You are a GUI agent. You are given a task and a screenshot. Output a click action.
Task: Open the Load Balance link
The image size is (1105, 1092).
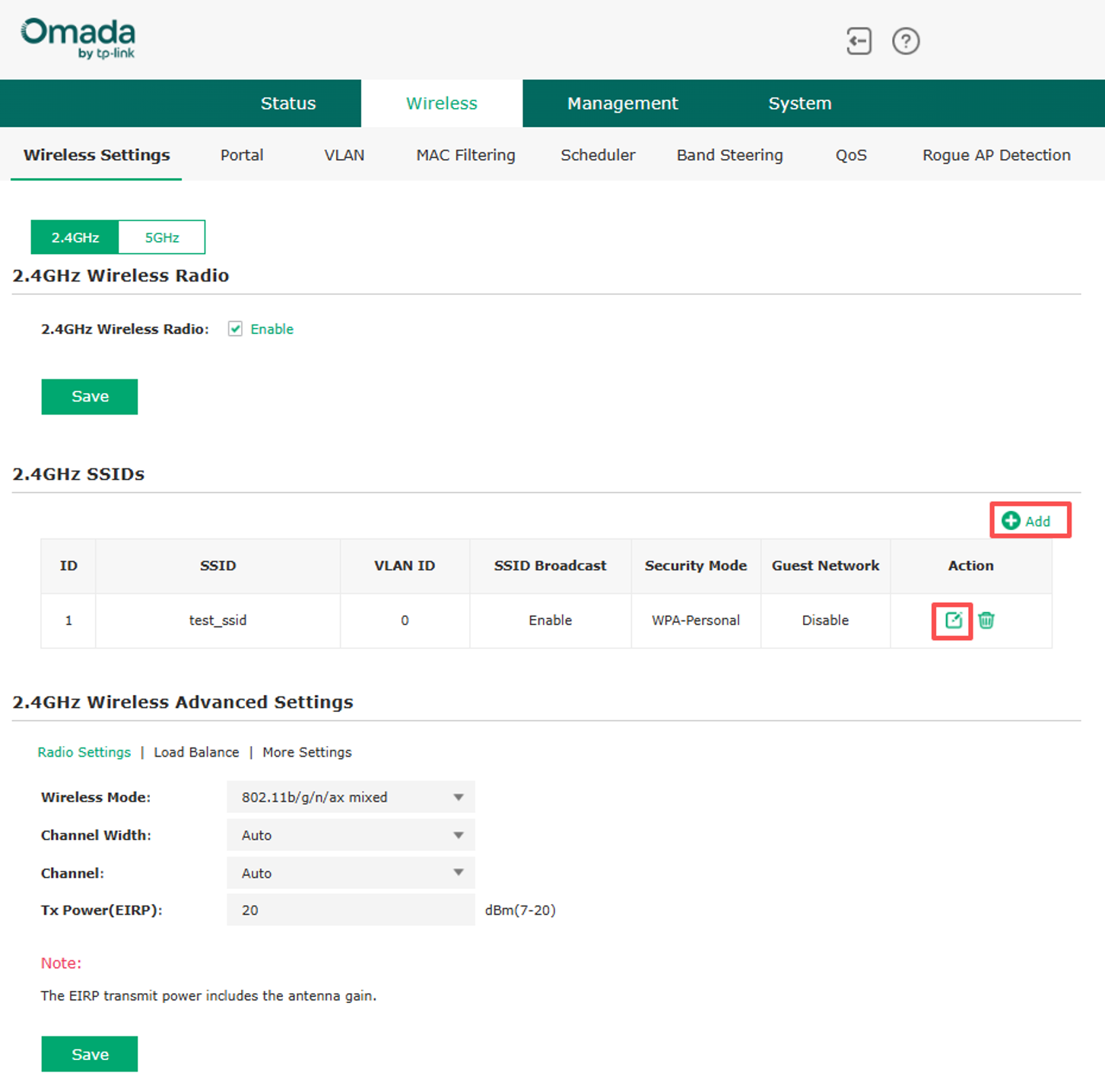pos(196,752)
